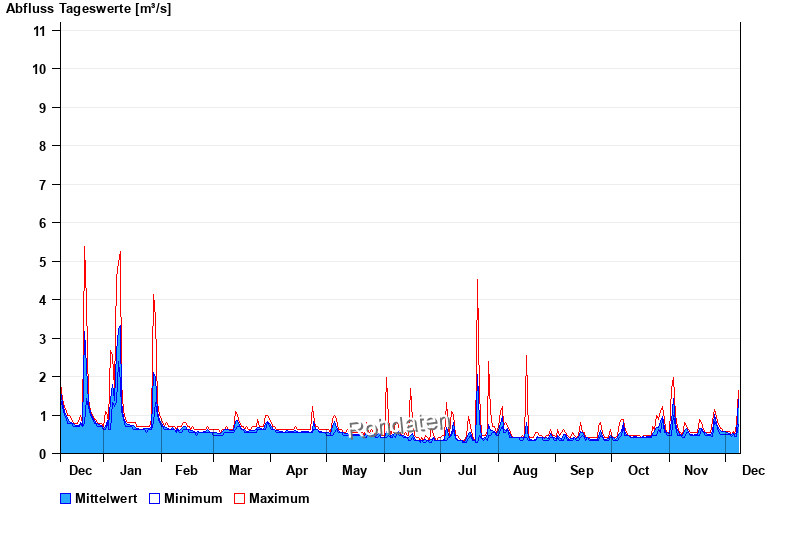Click the Apr month label
This screenshot has height=550, width=800.
(297, 470)
